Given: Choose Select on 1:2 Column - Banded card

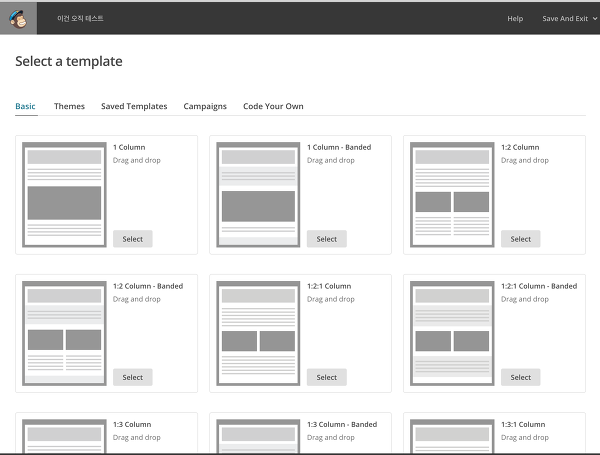Looking at the screenshot, I should pyautogui.click(x=133, y=377).
